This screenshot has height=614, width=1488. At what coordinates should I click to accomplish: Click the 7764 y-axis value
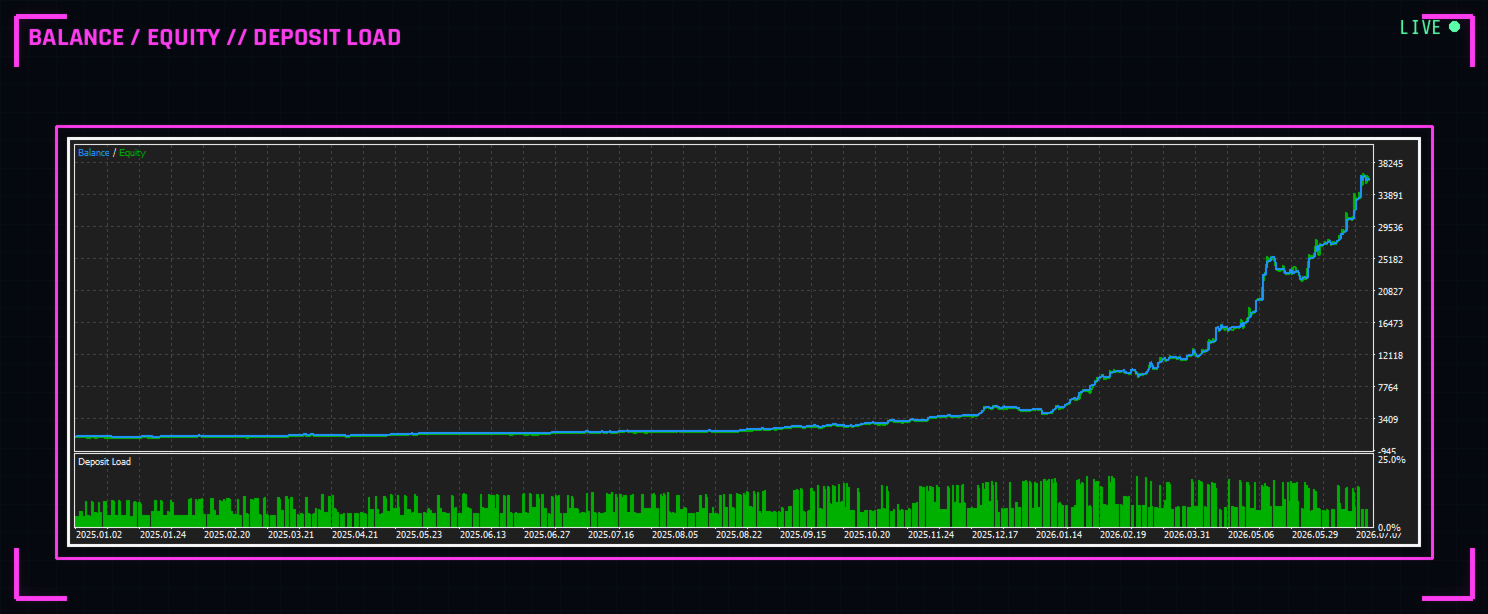[1388, 388]
